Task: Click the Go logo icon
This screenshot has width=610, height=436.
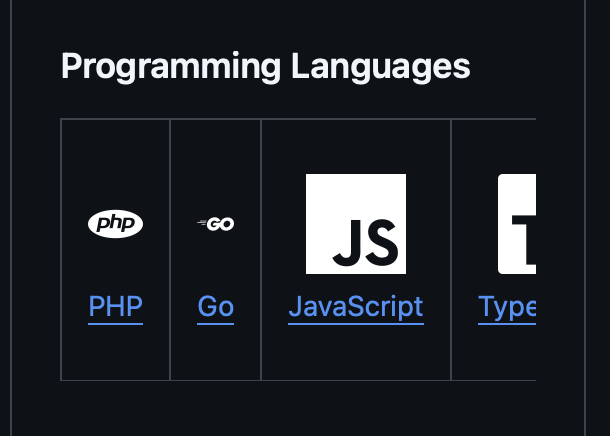Action: click(x=216, y=224)
